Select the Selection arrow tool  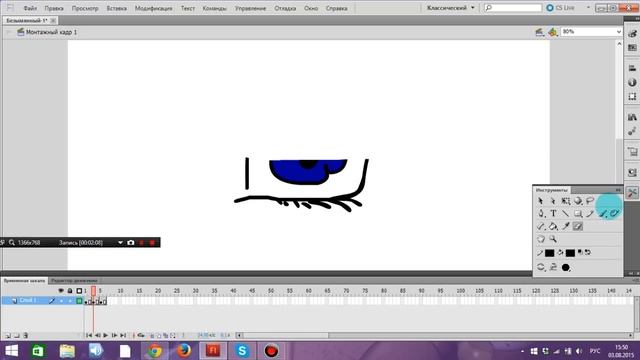point(540,201)
